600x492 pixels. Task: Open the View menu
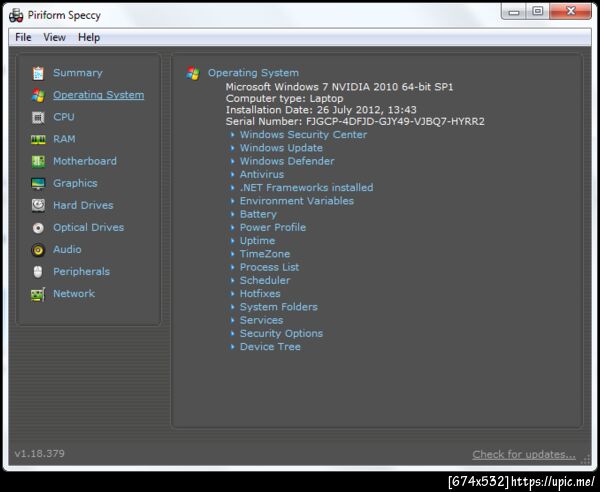[54, 37]
